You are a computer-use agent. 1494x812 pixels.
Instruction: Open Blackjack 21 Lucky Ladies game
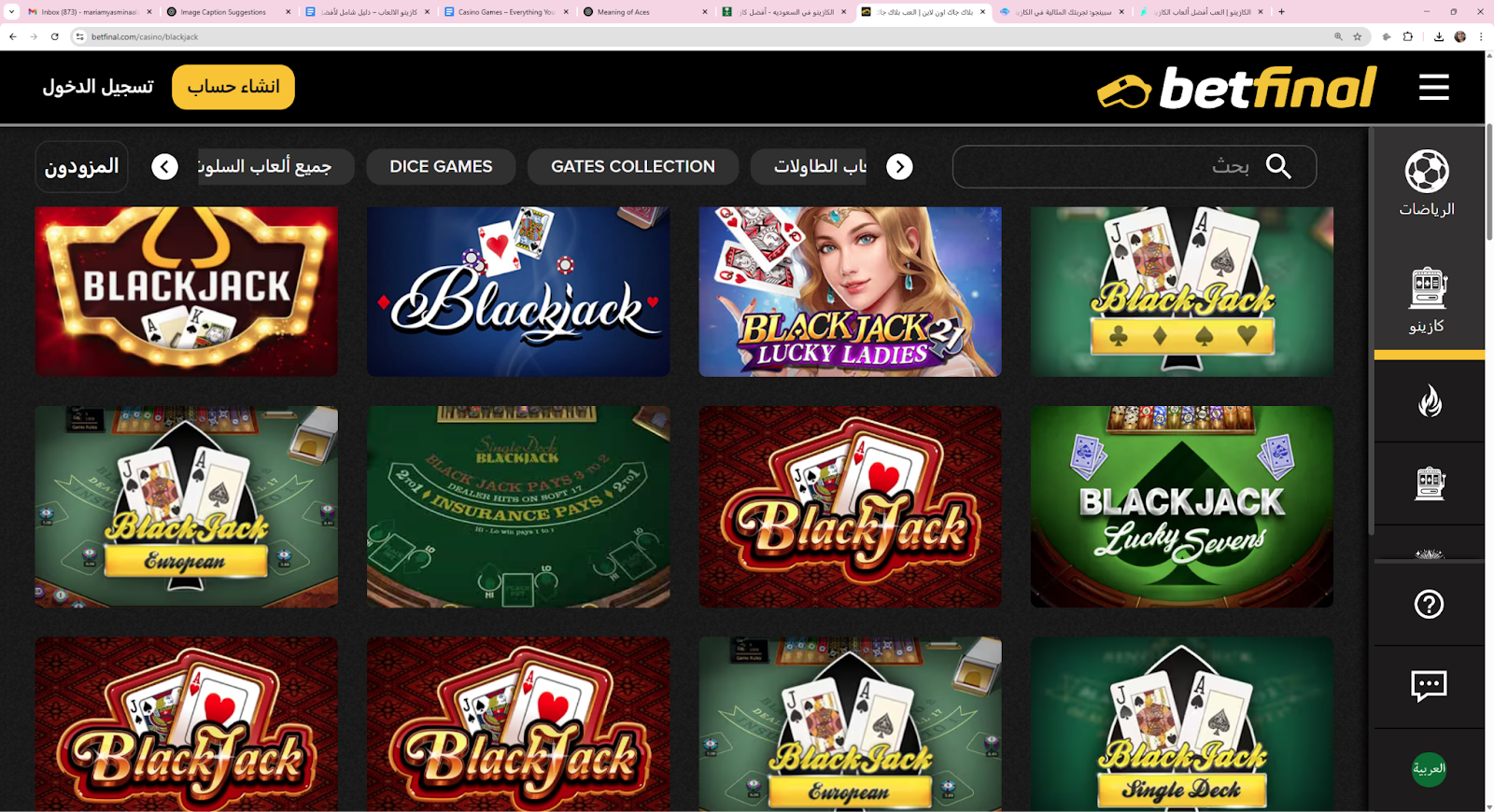[850, 291]
